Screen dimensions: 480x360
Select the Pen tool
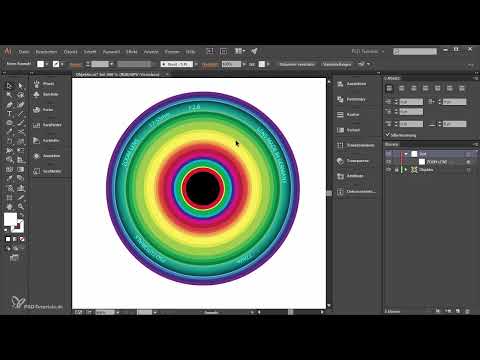[x=9, y=105]
